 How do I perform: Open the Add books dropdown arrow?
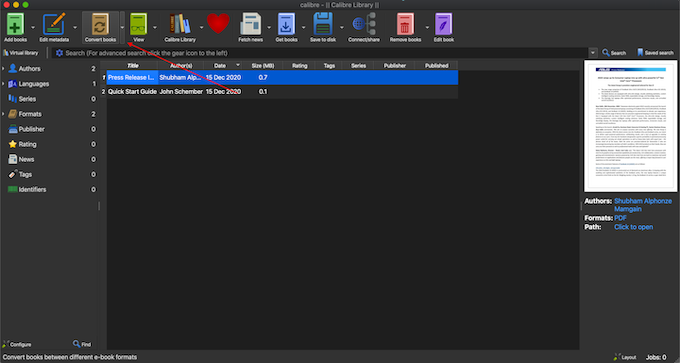(33, 27)
